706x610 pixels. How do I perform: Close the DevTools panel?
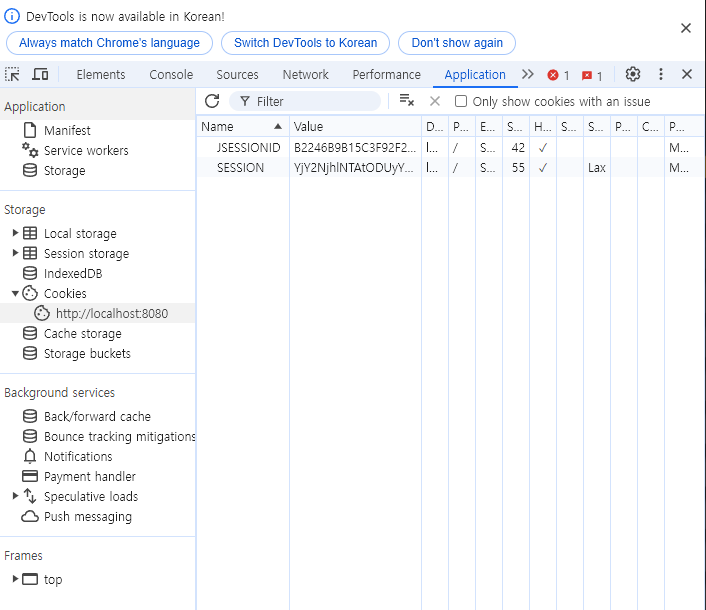click(x=687, y=74)
